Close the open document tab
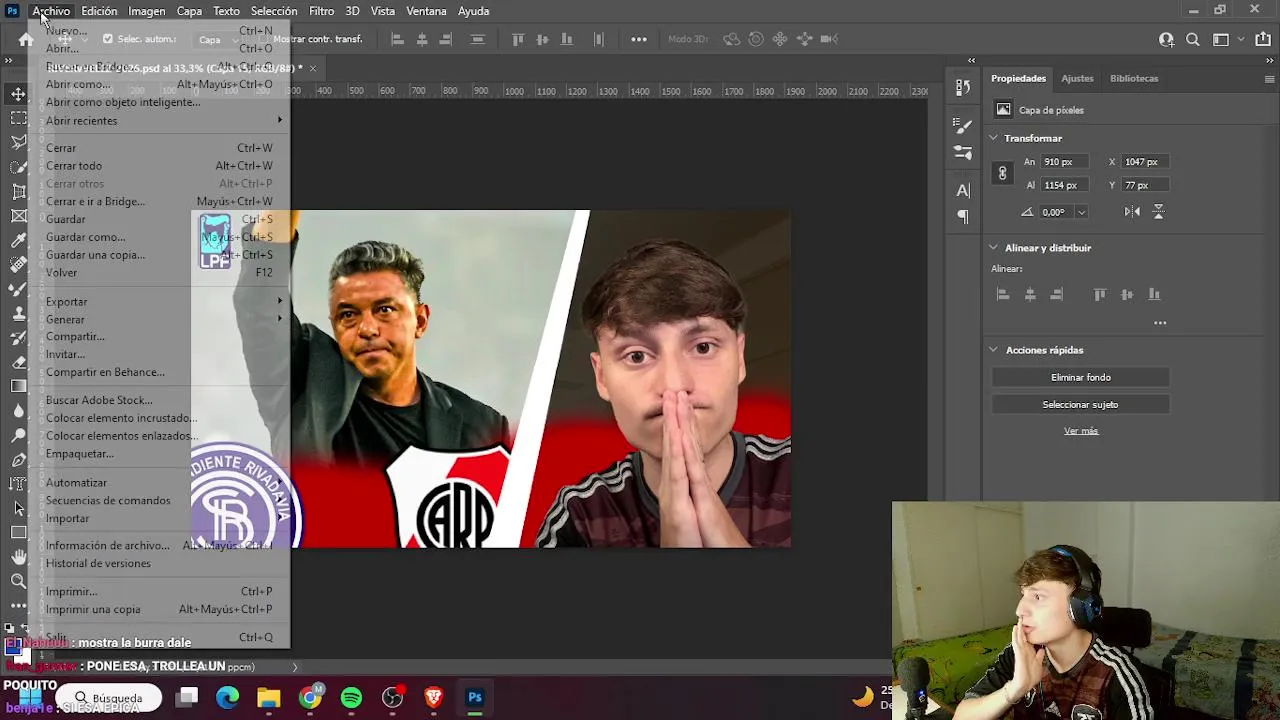The width and height of the screenshot is (1280, 720). (313, 68)
